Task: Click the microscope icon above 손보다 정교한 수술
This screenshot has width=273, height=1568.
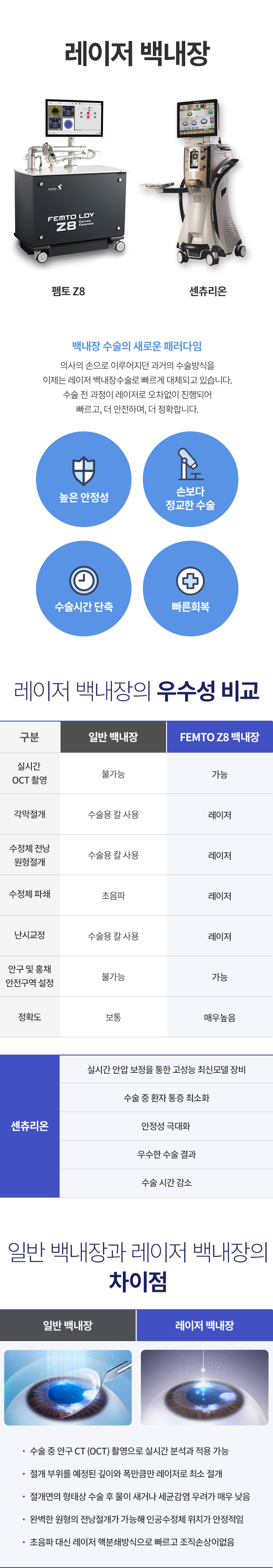Action: coord(190,465)
